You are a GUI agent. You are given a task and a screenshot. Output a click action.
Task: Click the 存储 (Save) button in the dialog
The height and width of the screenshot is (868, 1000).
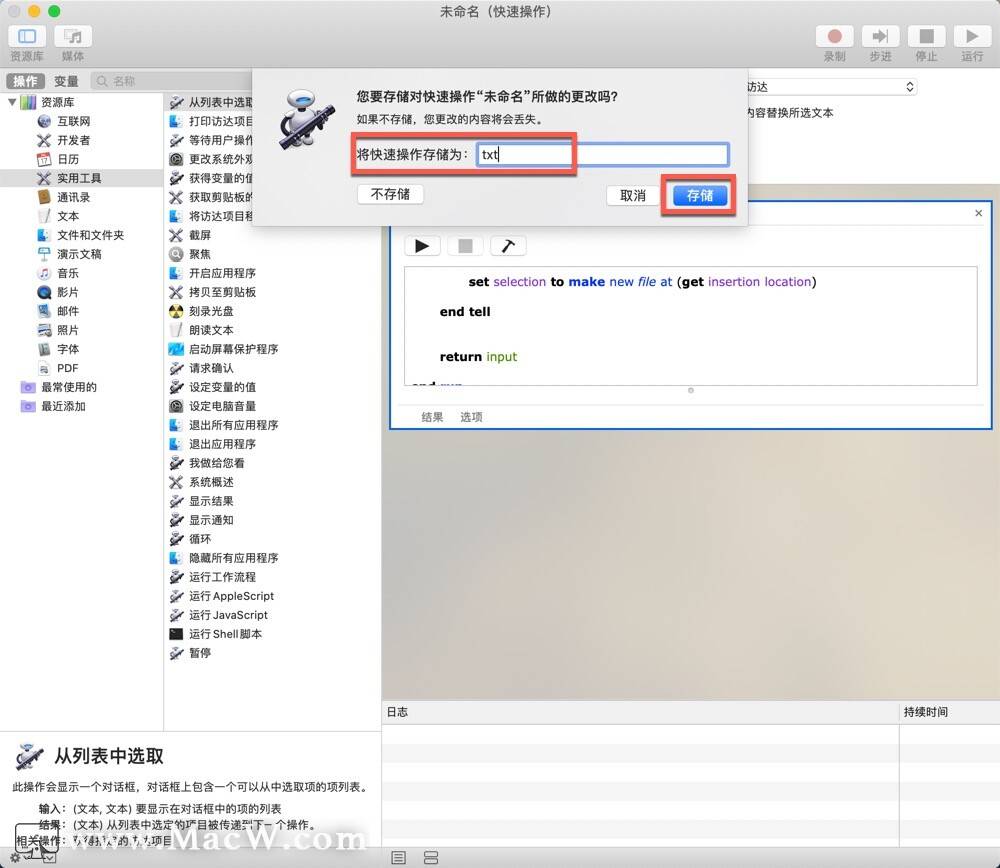[700, 194]
